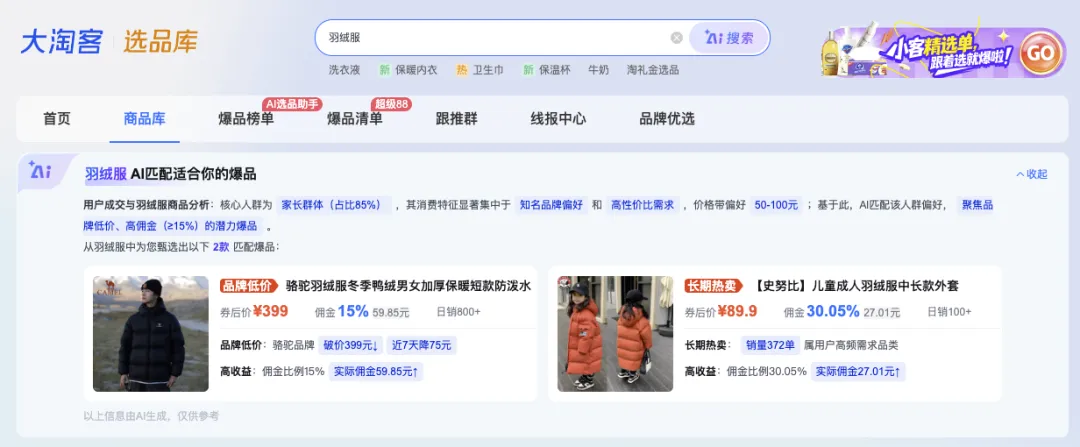The height and width of the screenshot is (447, 1080).
Task: Click the 品牌低价 orange label
Action: coord(248,286)
